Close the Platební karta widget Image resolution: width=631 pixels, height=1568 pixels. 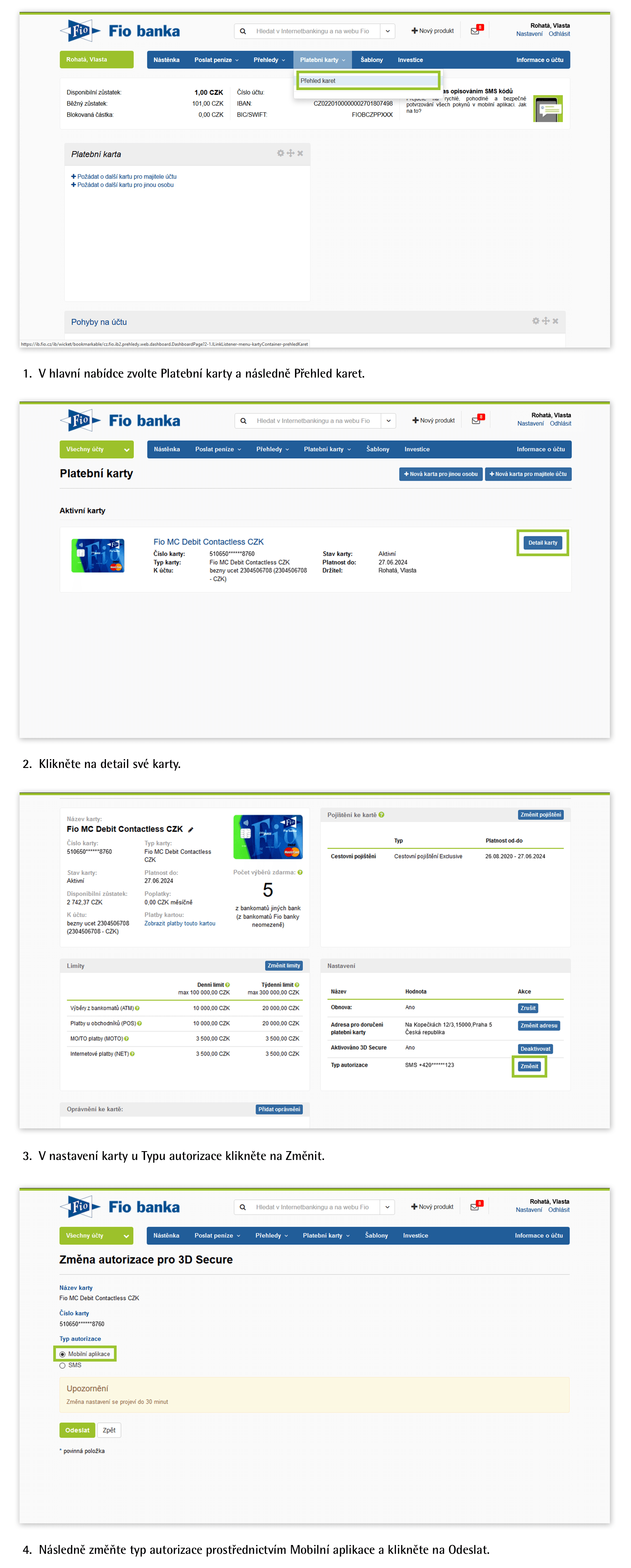(300, 153)
